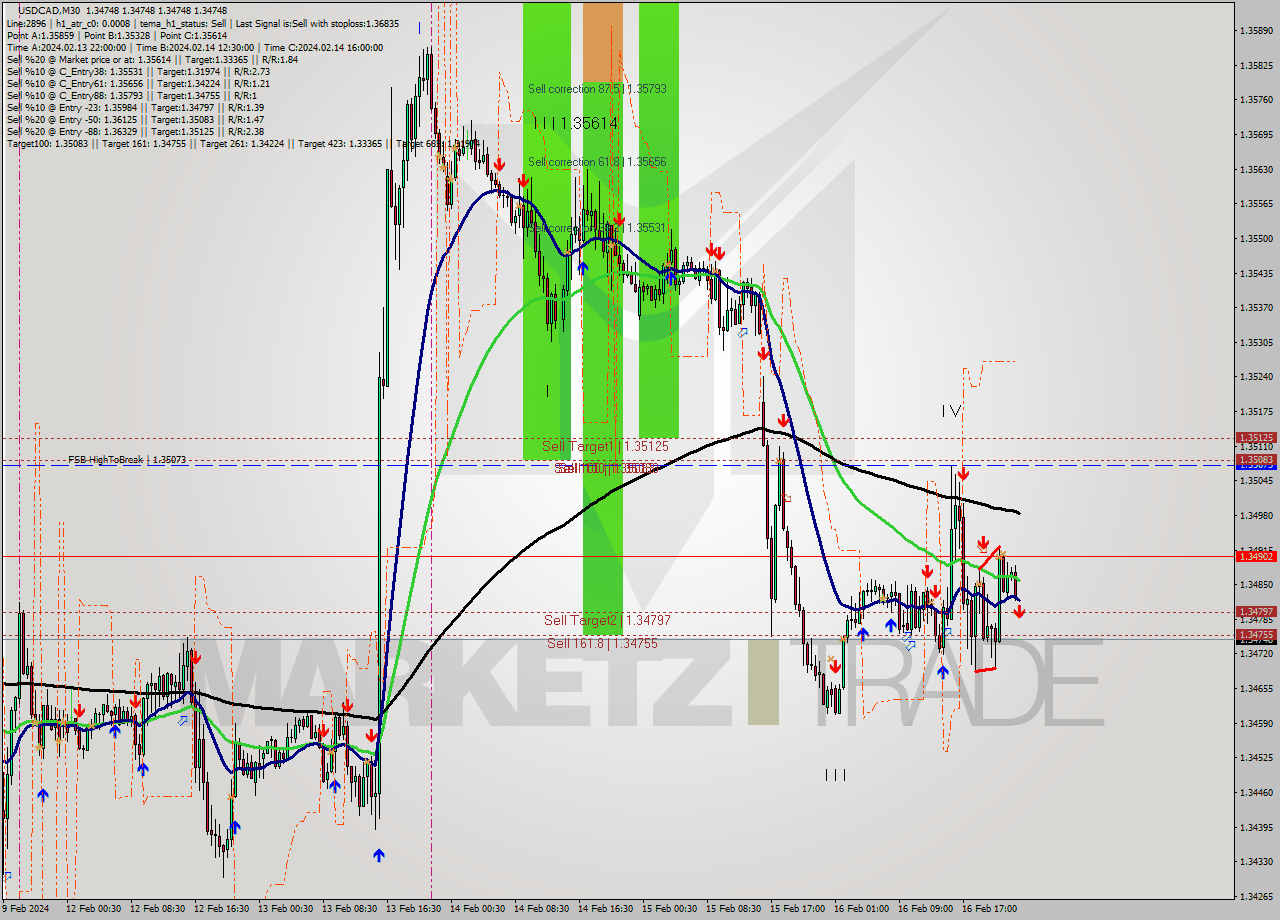1280x920 pixels.
Task: Click the '16 Feb 17:00' time axis label
Action: [989, 909]
